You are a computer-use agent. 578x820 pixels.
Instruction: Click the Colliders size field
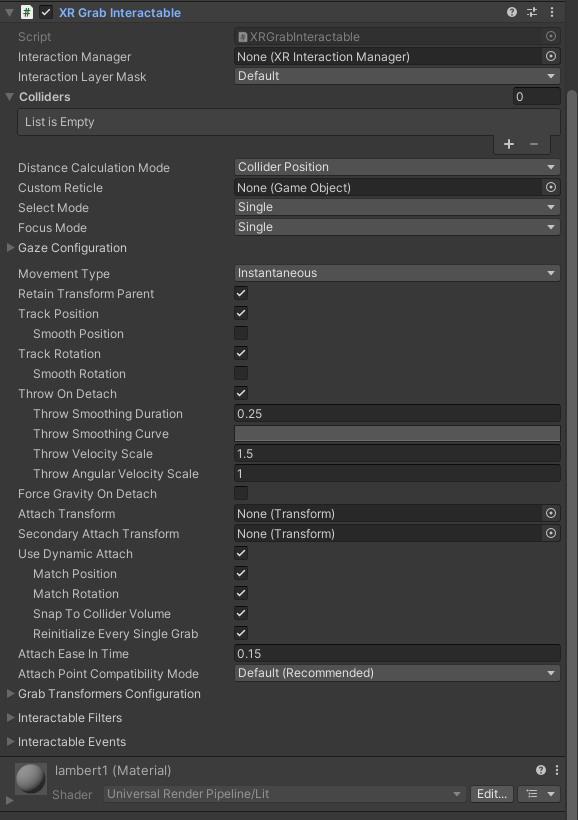pyautogui.click(x=537, y=97)
